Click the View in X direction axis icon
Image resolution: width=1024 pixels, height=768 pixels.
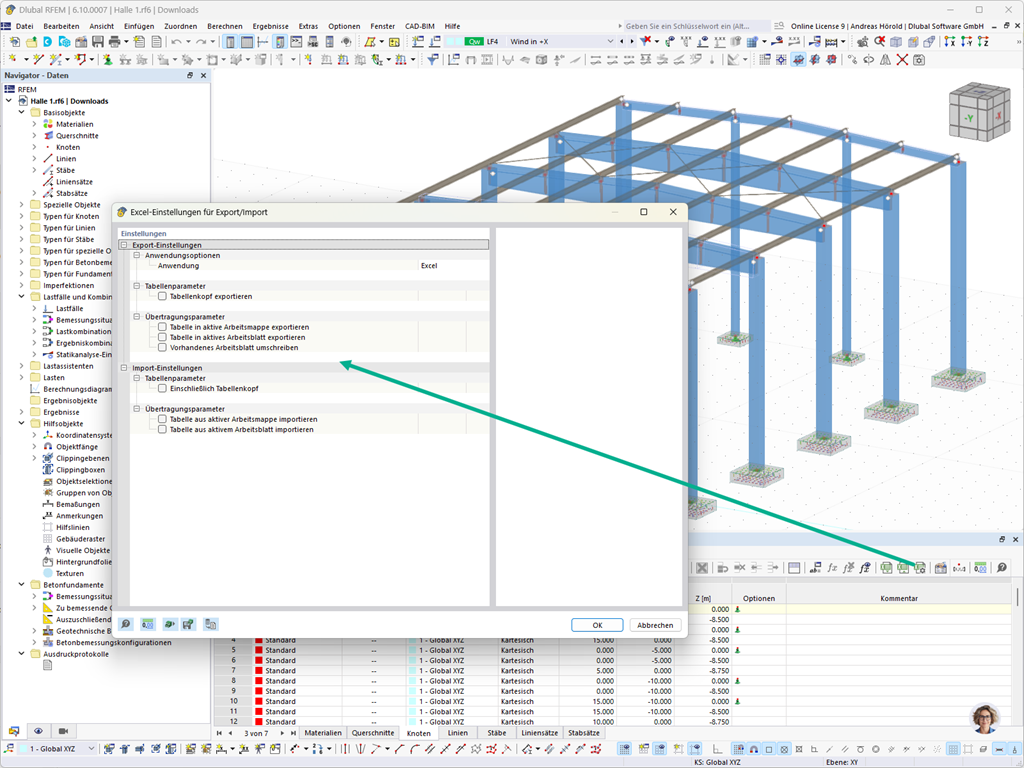(950, 42)
